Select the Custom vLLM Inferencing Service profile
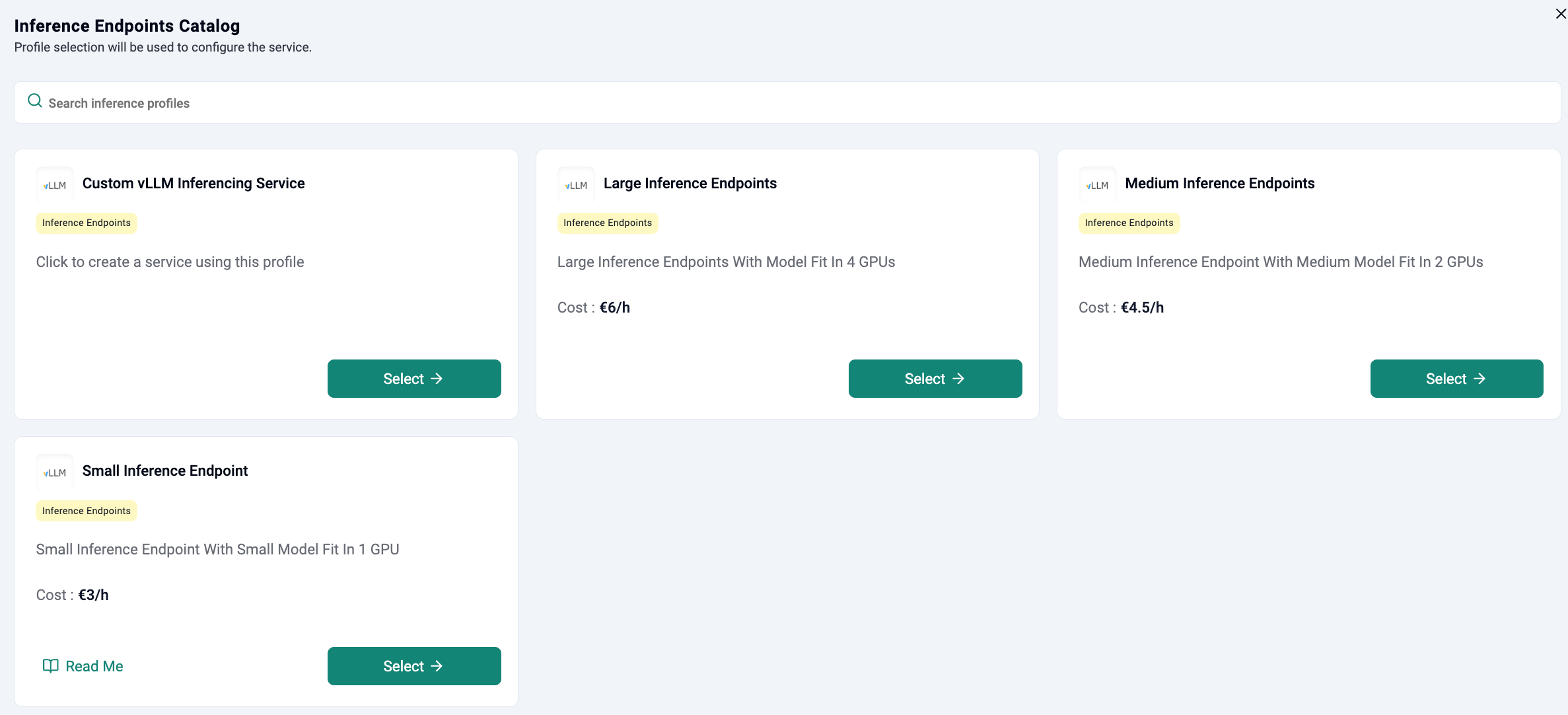This screenshot has height=715, width=1568. pos(414,379)
